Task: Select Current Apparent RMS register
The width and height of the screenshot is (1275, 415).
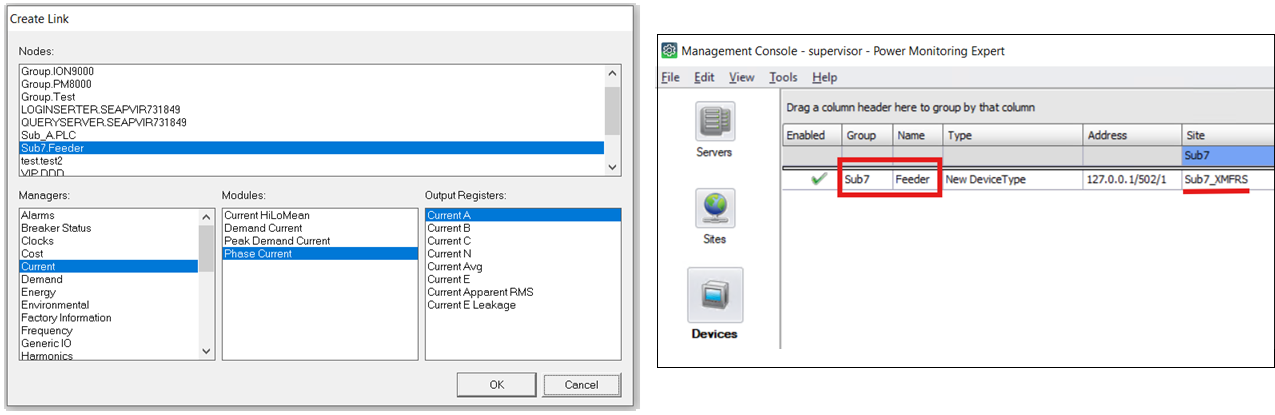Action: pyautogui.click(x=523, y=292)
